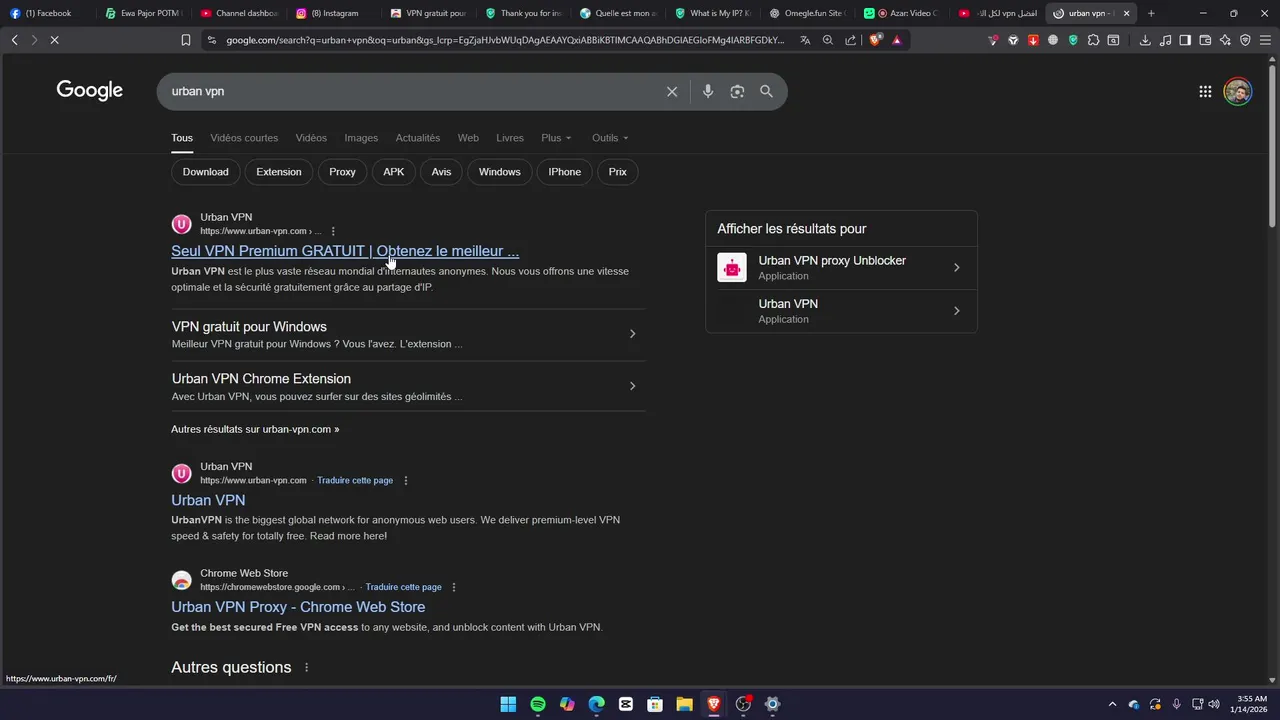Filter results with the Windows chip
The width and height of the screenshot is (1280, 720).
click(500, 172)
